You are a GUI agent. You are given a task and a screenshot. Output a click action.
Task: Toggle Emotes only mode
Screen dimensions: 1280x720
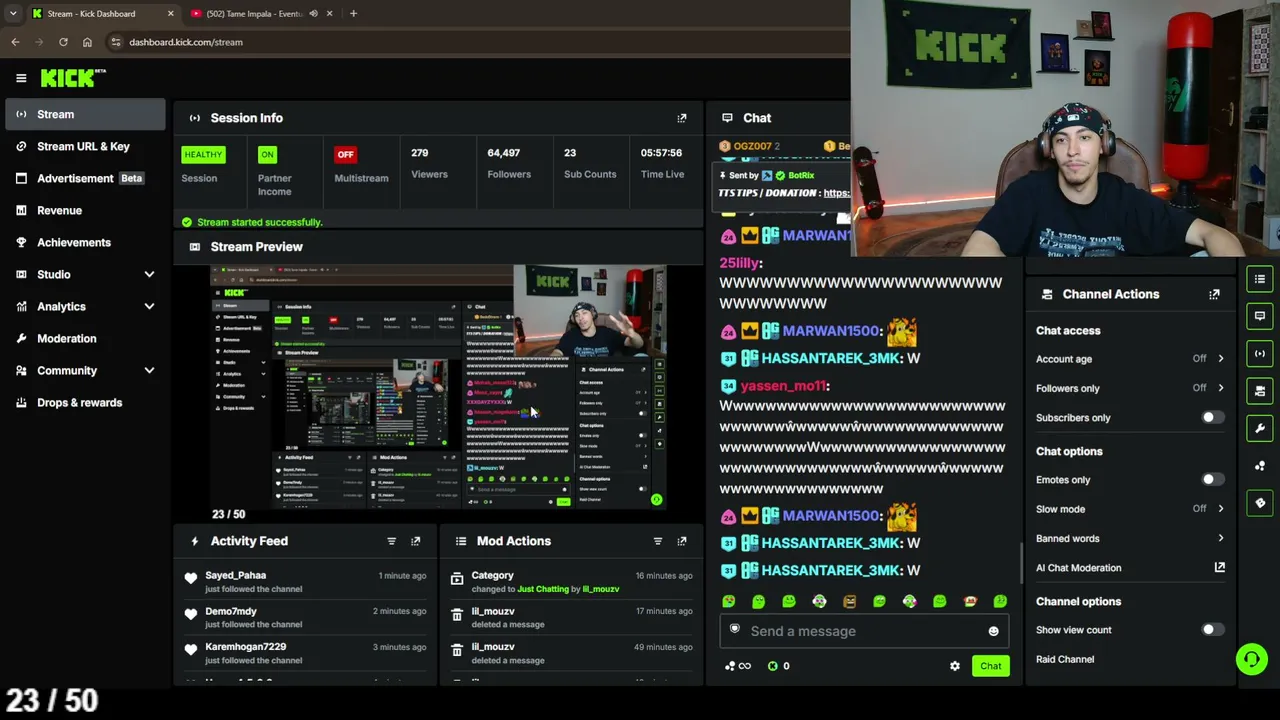click(1212, 480)
